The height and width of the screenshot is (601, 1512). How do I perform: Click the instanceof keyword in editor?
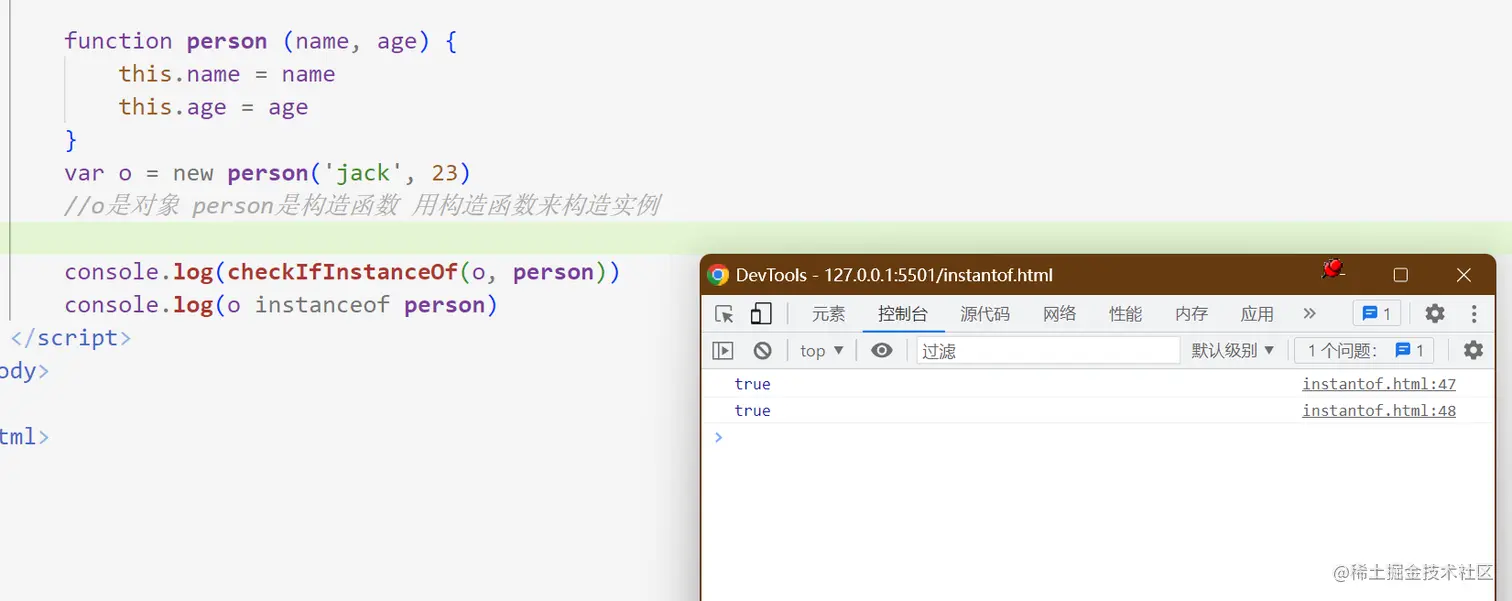tap(322, 305)
